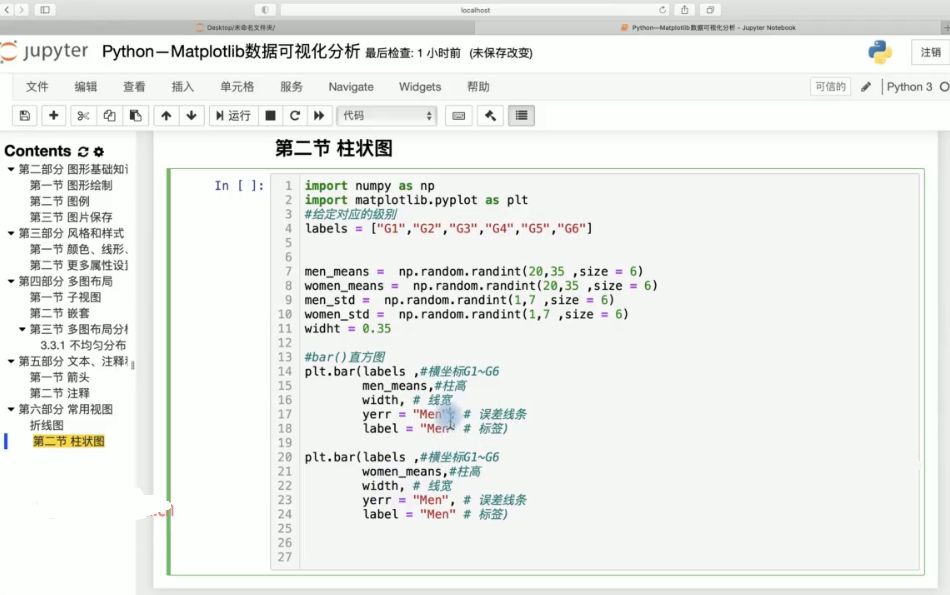950x595 pixels.
Task: Click the 注销 logout button
Action: click(931, 52)
